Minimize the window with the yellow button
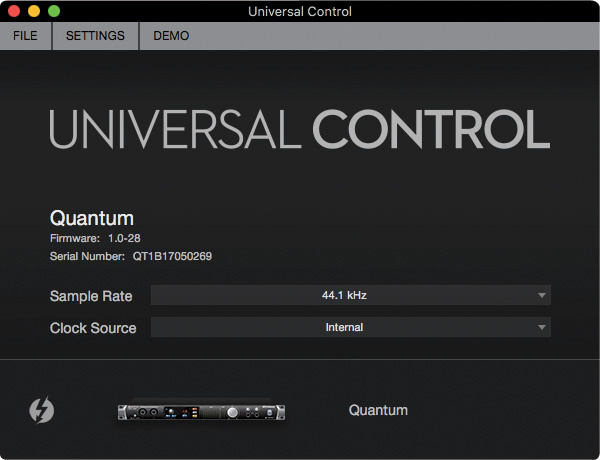This screenshot has width=600, height=460. tap(34, 11)
